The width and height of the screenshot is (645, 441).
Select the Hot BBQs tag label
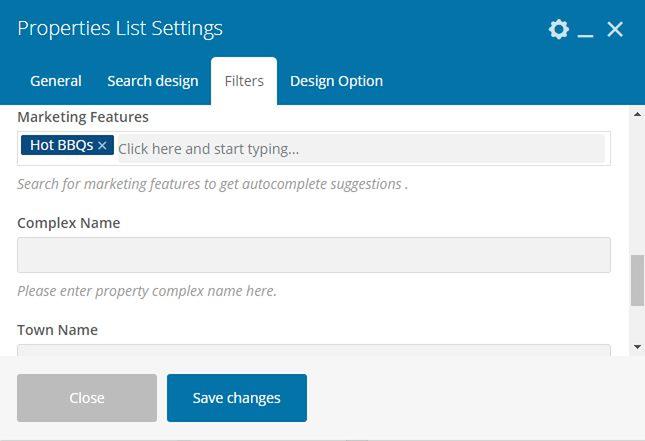pyautogui.click(x=61, y=146)
